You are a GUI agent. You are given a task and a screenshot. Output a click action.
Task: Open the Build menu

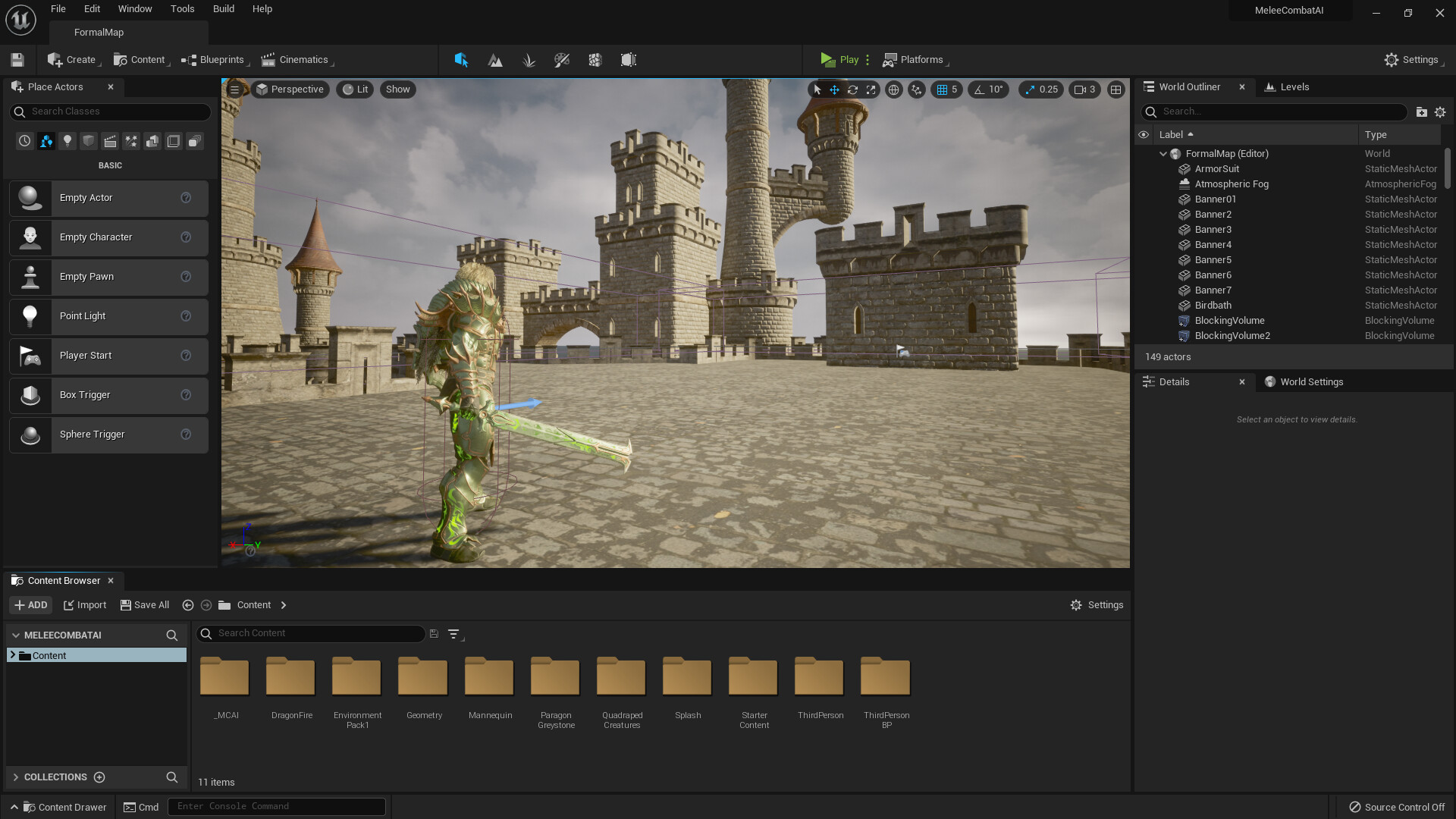[x=223, y=8]
